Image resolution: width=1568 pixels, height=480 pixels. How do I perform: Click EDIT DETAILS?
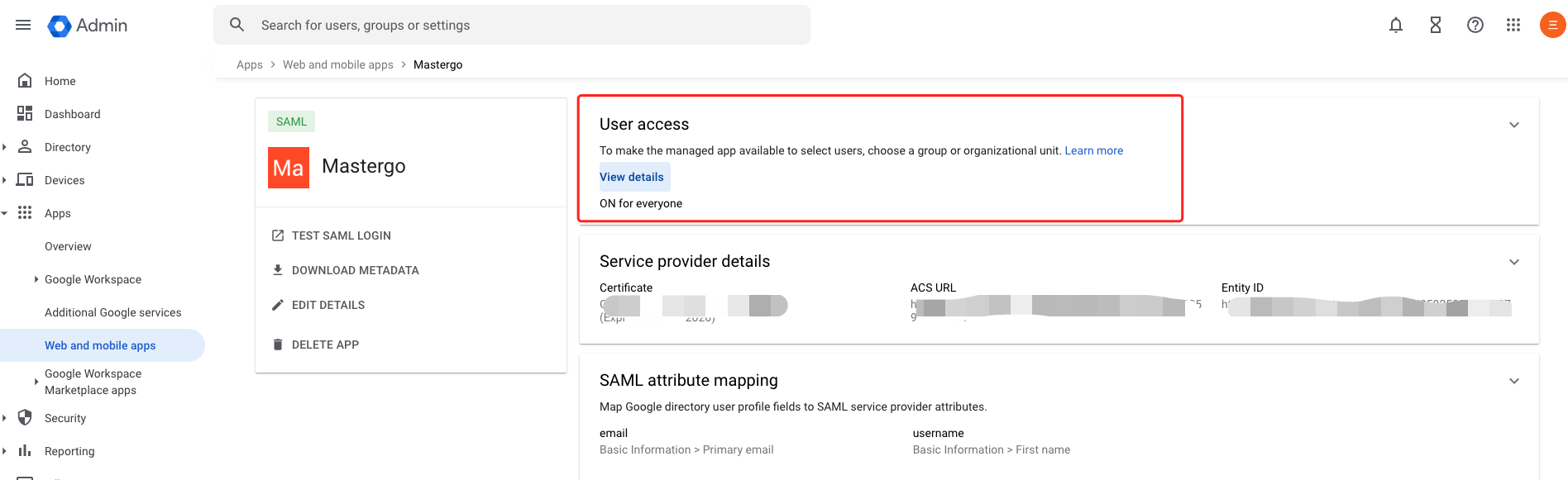pyautogui.click(x=328, y=305)
